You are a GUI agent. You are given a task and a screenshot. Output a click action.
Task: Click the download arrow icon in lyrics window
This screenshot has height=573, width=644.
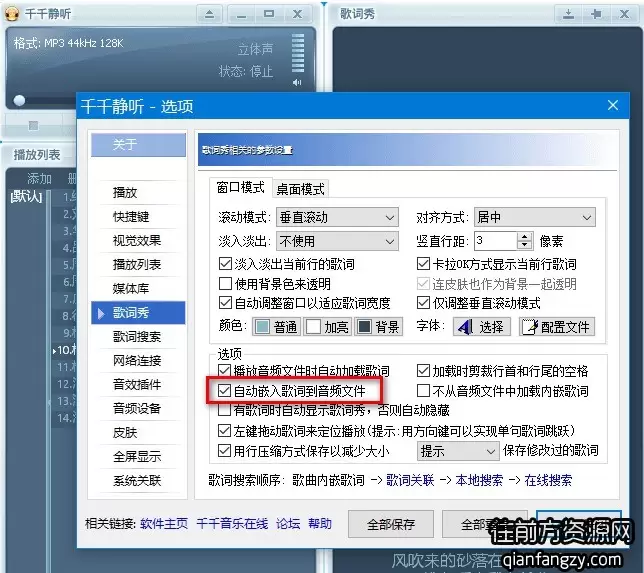(568, 14)
